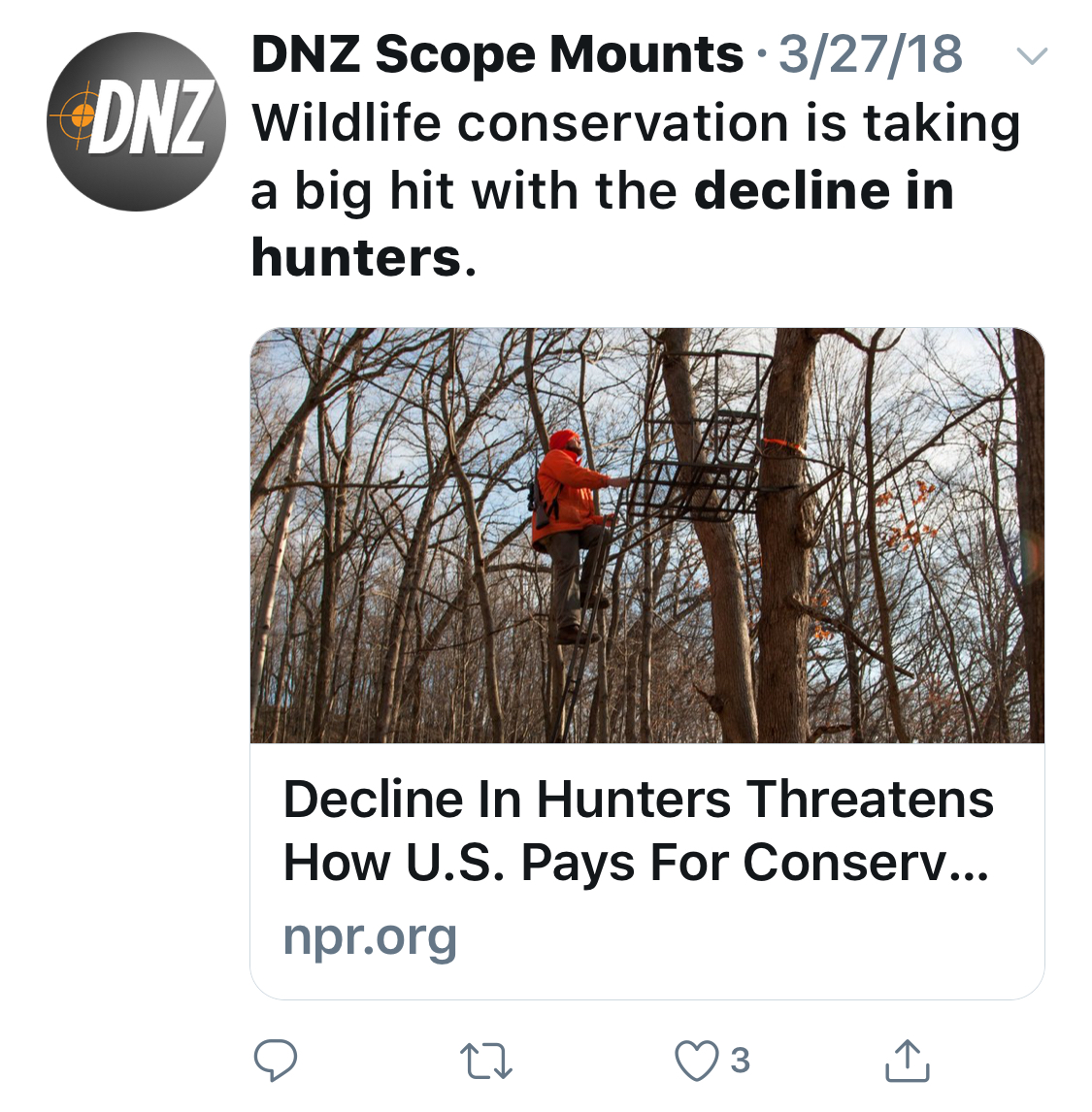Retweet this post using the retweet icon
This screenshot has height=1112, width=1092.
coord(485,1061)
